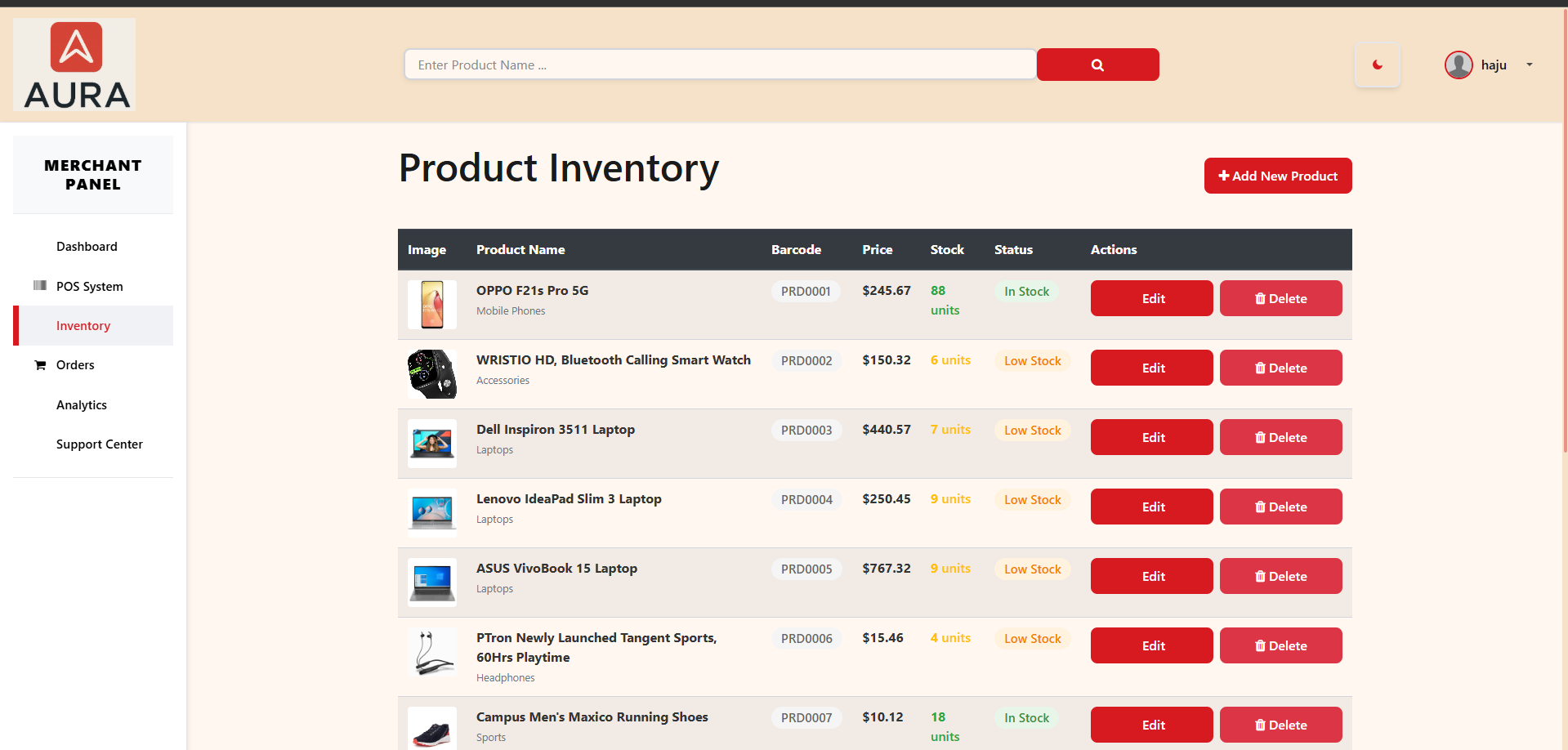This screenshot has width=1568, height=750.
Task: Click the ASUS VivoBook laptop thumbnail
Action: click(x=432, y=583)
